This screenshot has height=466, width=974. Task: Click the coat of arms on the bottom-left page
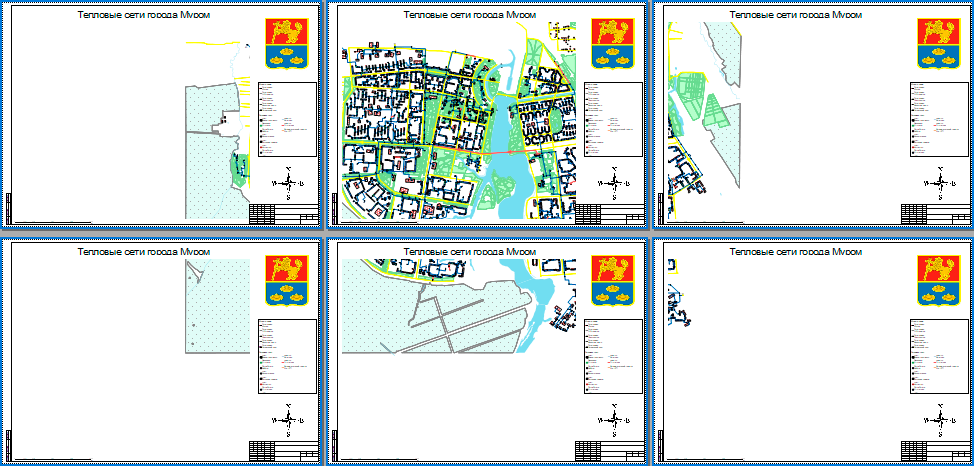284,281
